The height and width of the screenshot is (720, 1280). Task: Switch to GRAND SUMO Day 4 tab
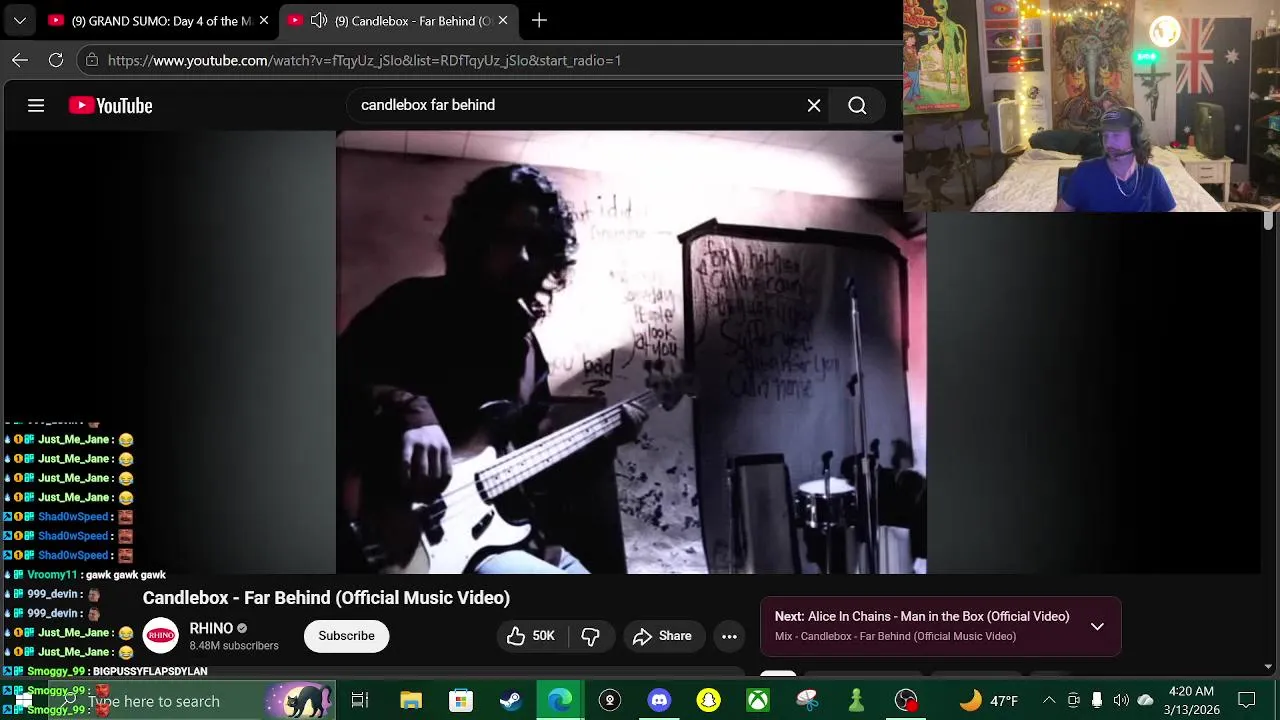pos(158,20)
